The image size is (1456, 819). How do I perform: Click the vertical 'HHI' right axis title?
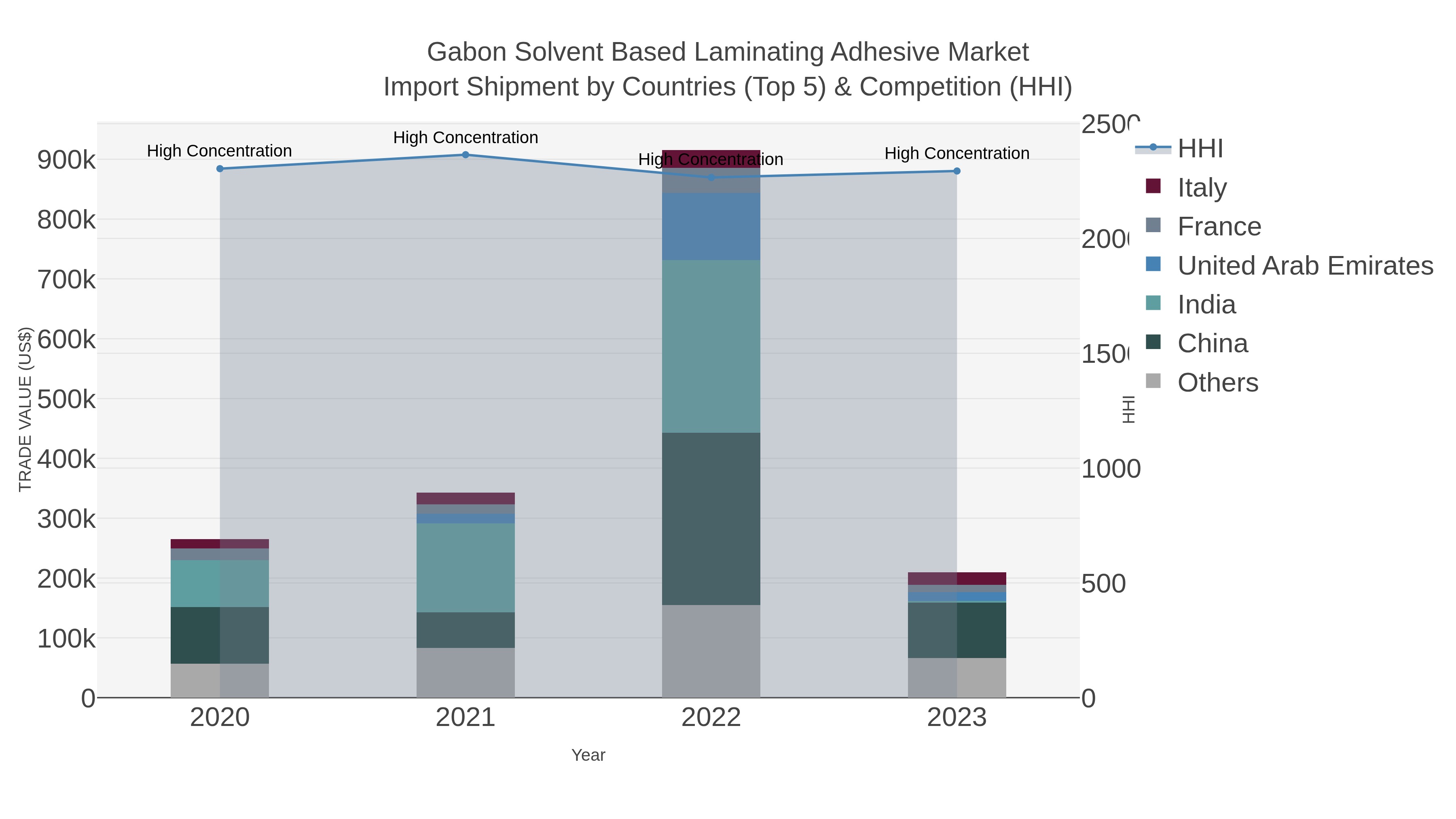tap(1128, 409)
